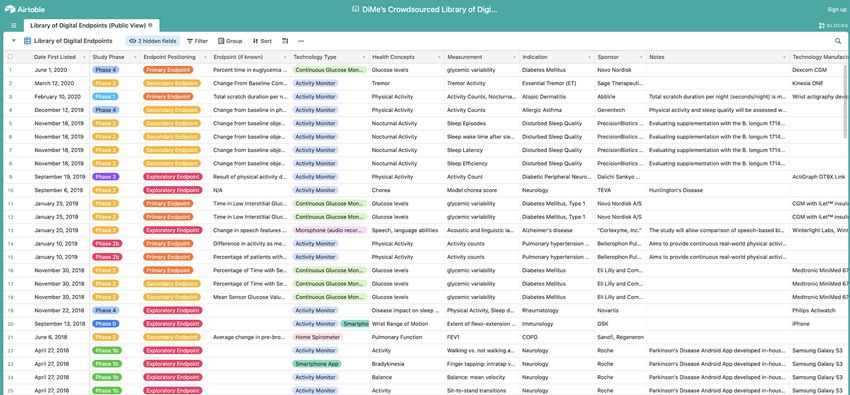Click the search magnifier icon
The width and height of the screenshot is (850, 395).
(838, 41)
